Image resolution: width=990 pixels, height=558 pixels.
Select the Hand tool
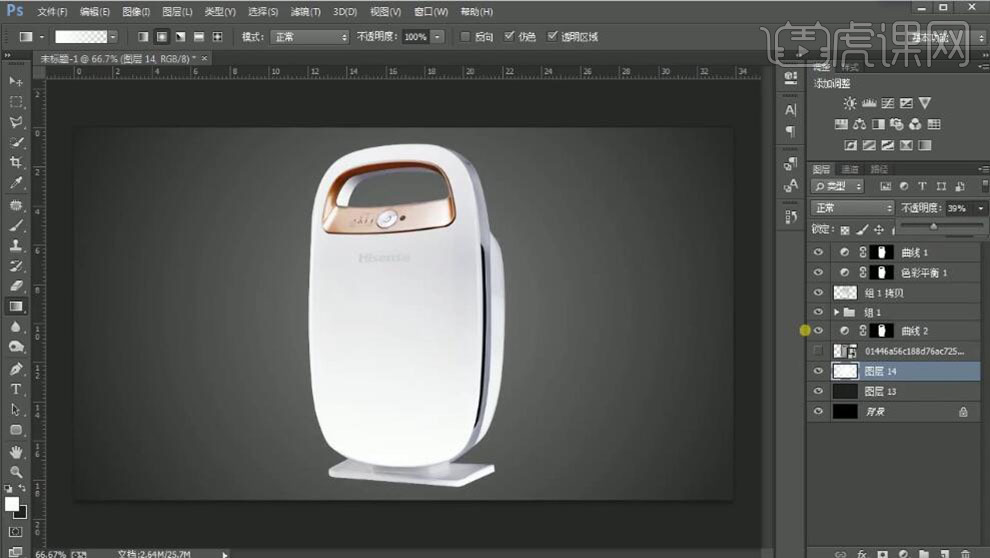point(16,451)
